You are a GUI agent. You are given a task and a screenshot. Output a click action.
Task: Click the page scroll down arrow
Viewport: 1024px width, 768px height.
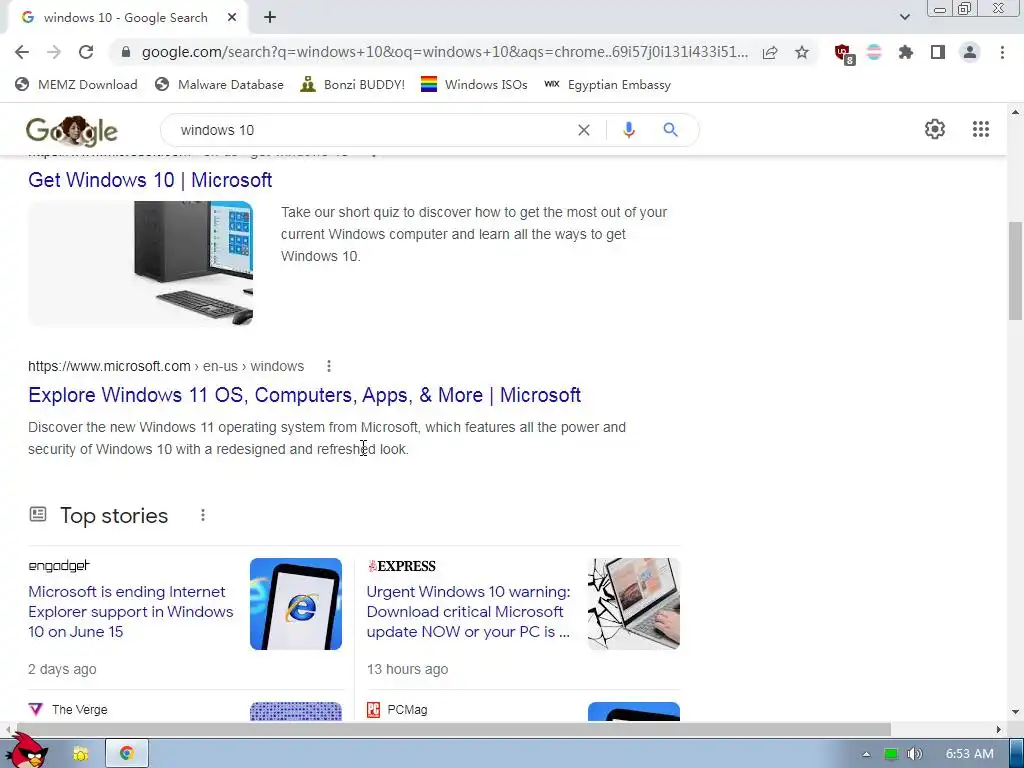point(1015,712)
